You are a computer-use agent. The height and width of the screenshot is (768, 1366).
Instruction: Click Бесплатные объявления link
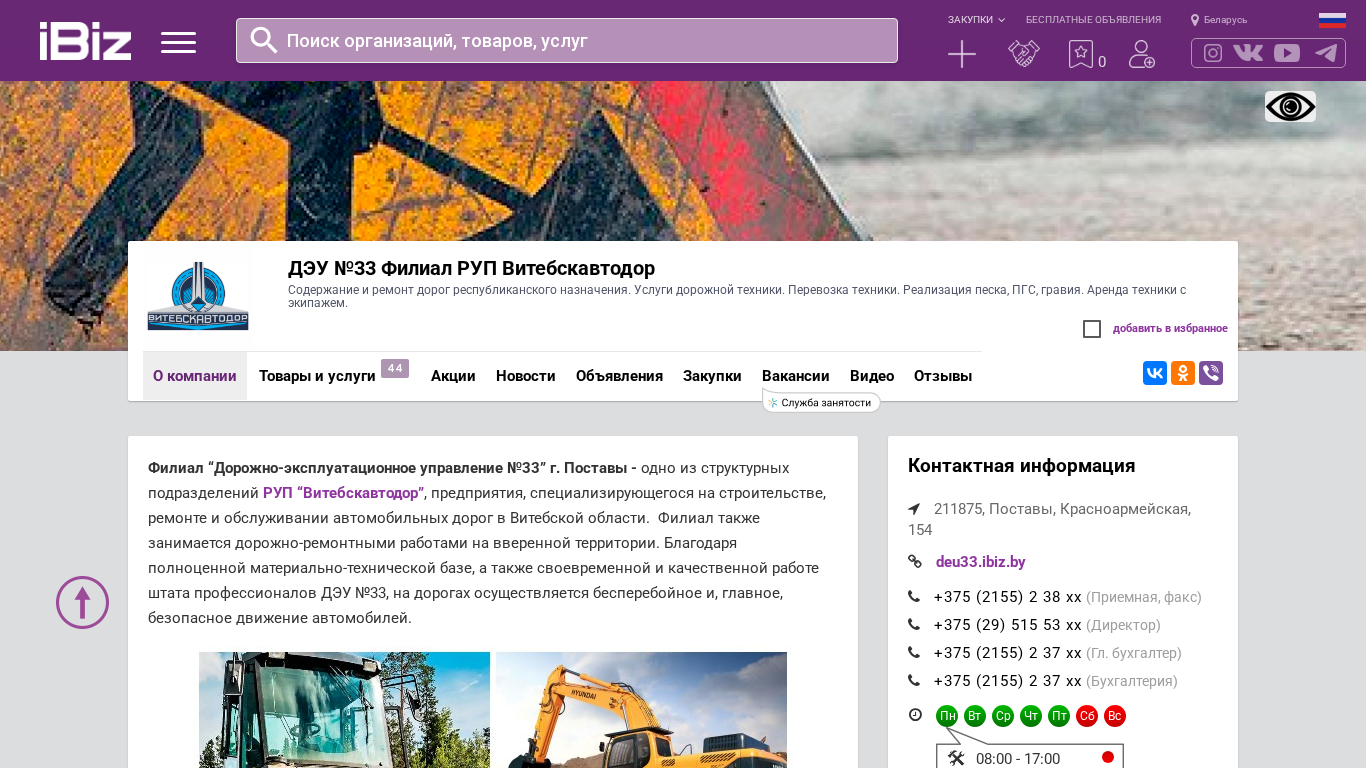click(x=1093, y=20)
